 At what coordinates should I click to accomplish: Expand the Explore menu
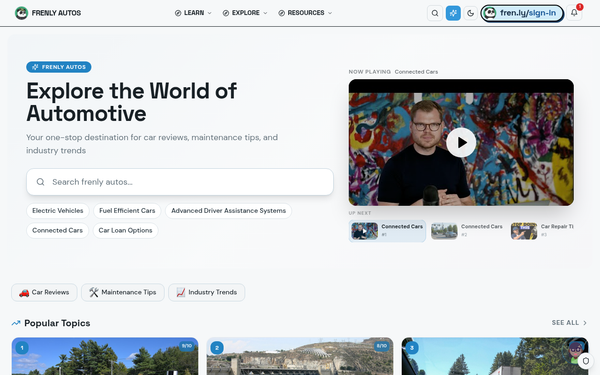[x=245, y=13]
